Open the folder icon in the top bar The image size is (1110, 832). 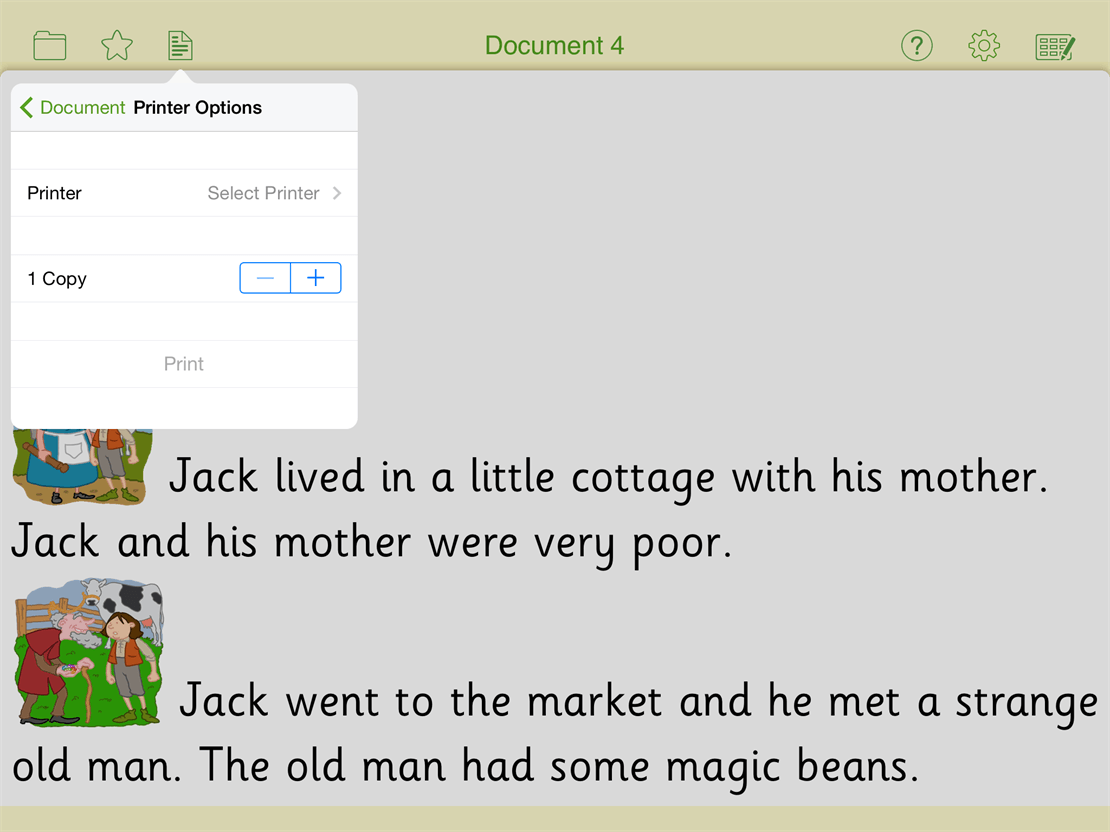point(50,46)
